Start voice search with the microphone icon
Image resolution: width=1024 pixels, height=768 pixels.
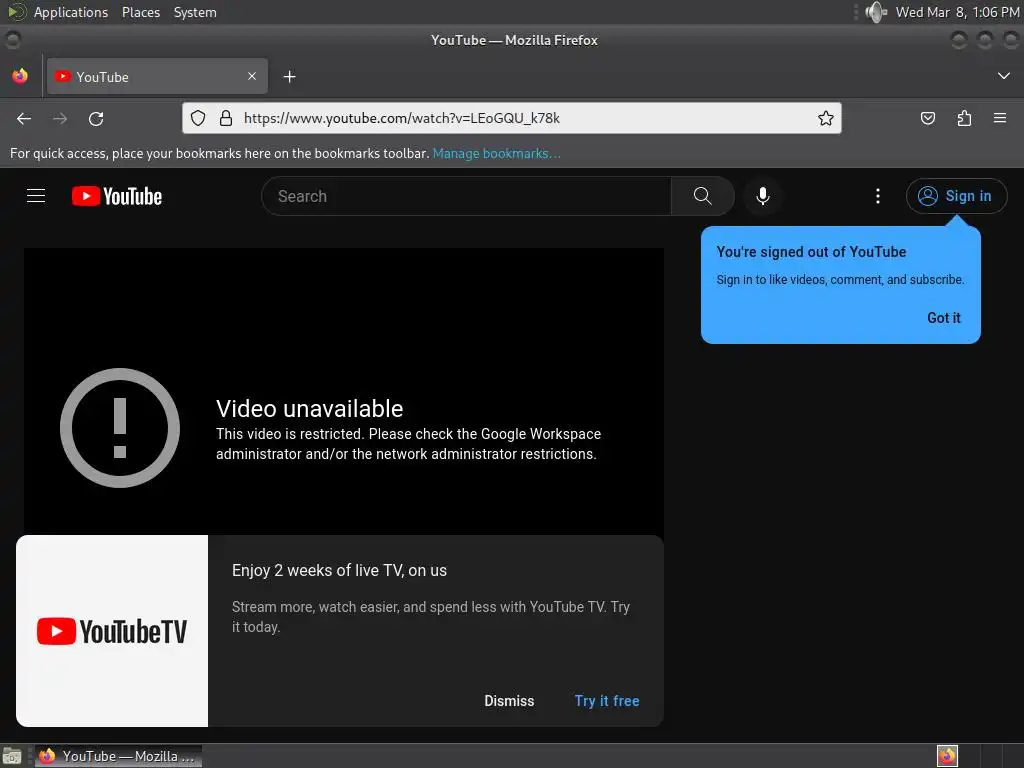click(762, 196)
